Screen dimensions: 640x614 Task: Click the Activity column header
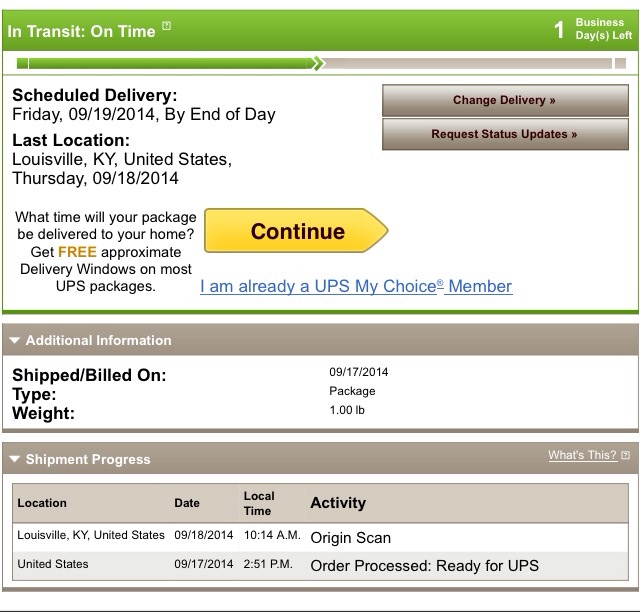[338, 503]
